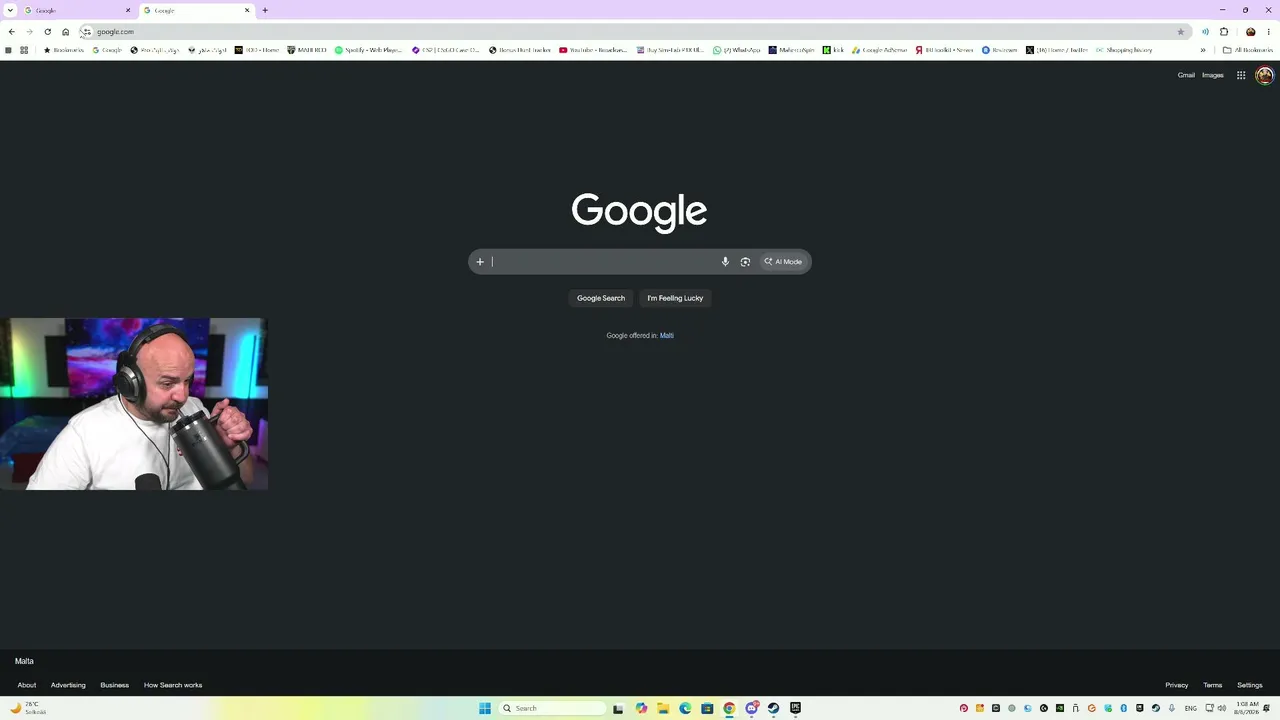Click the I'm Feeling Lucky button

click(x=675, y=298)
